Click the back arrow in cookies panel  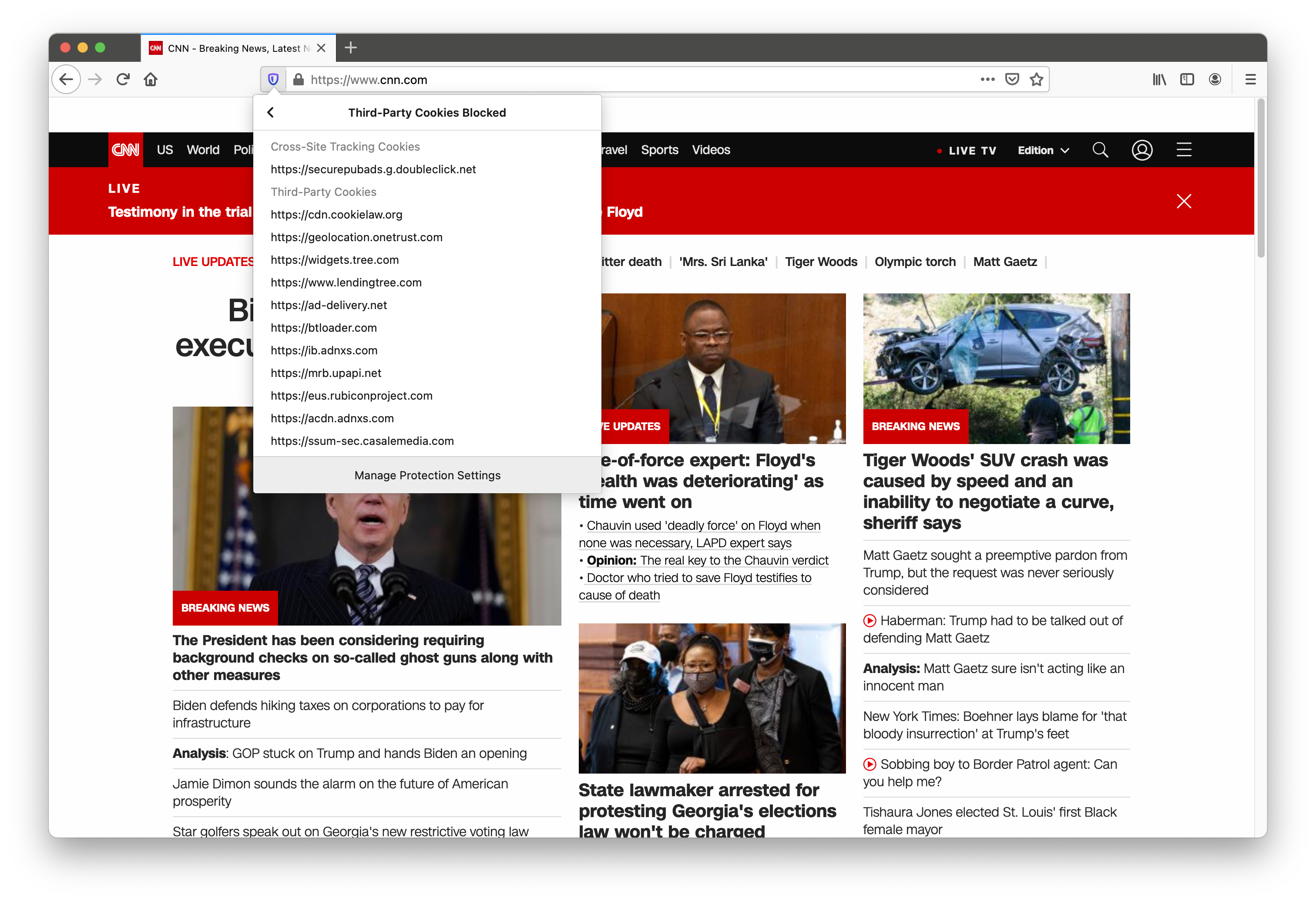coord(270,112)
